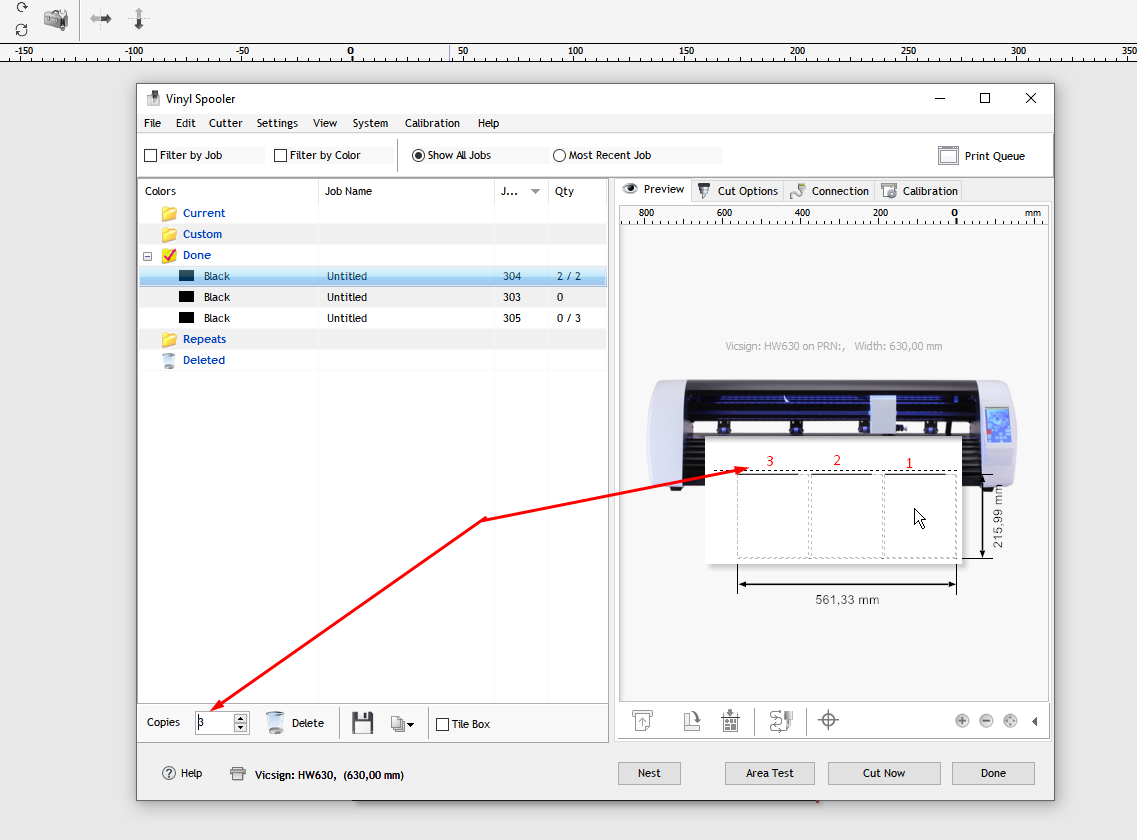1137x840 pixels.
Task: Select job row 303 Untitled
Action: 373,297
